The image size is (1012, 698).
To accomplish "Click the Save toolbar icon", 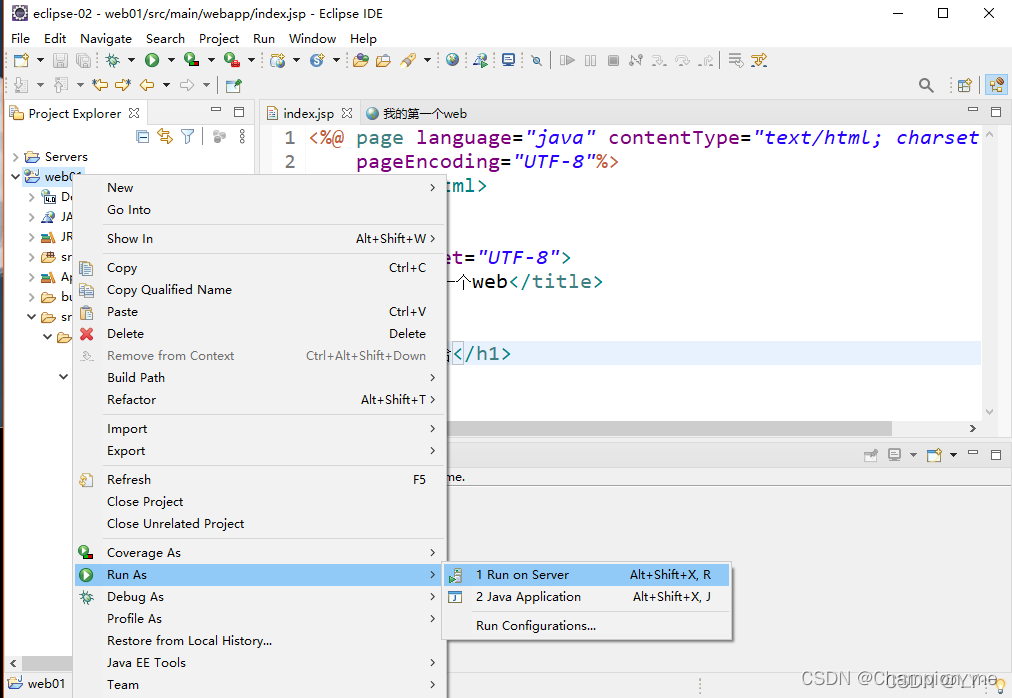I will pos(60,60).
